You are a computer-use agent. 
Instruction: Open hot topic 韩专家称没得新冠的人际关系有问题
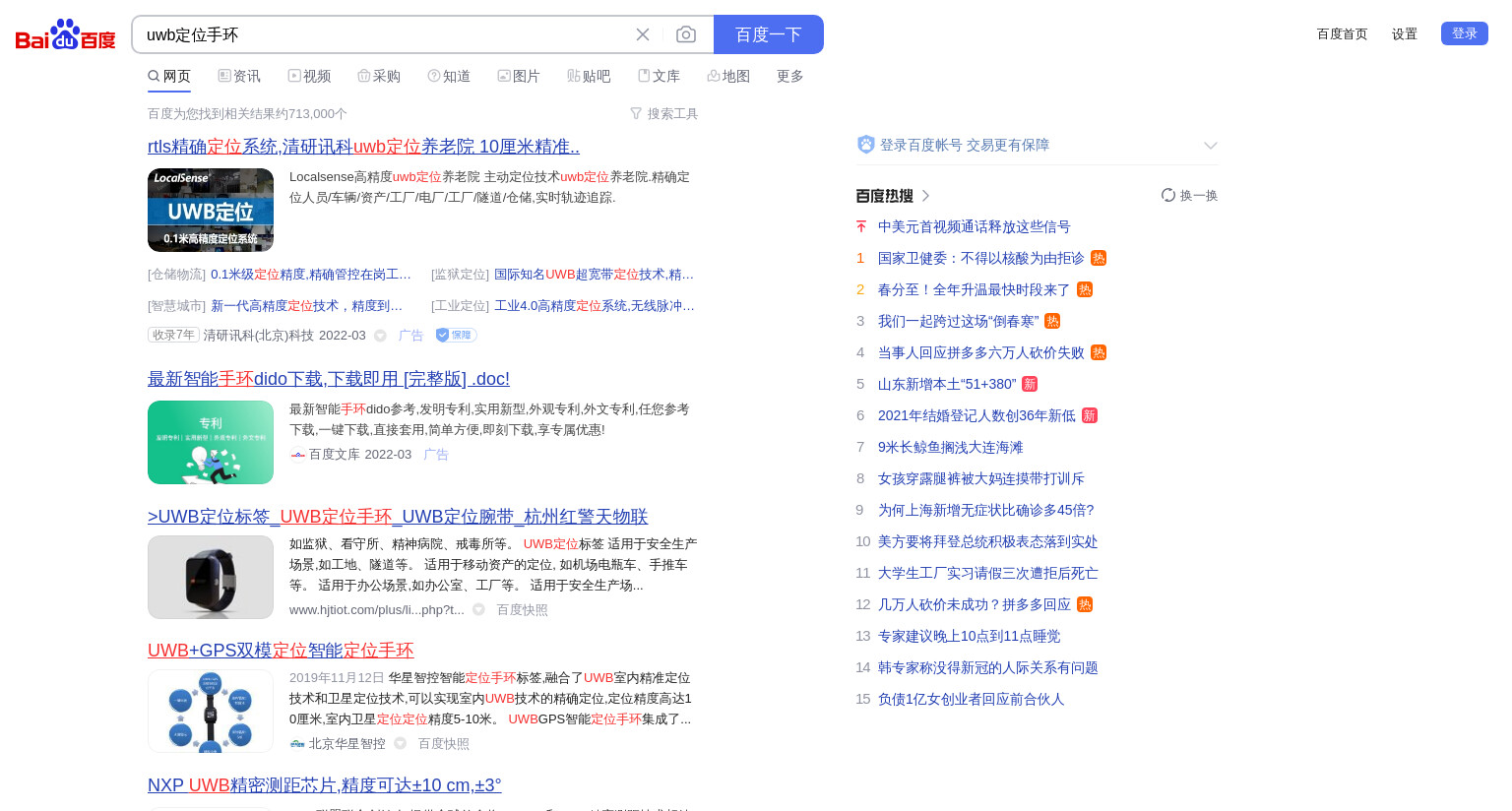coord(988,667)
